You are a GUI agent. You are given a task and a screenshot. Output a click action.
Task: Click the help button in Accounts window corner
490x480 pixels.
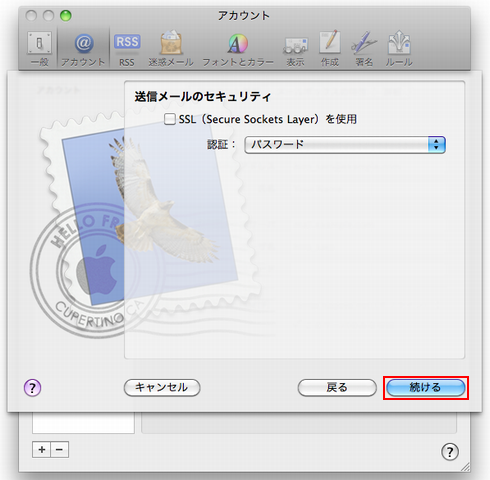[x=450, y=452]
